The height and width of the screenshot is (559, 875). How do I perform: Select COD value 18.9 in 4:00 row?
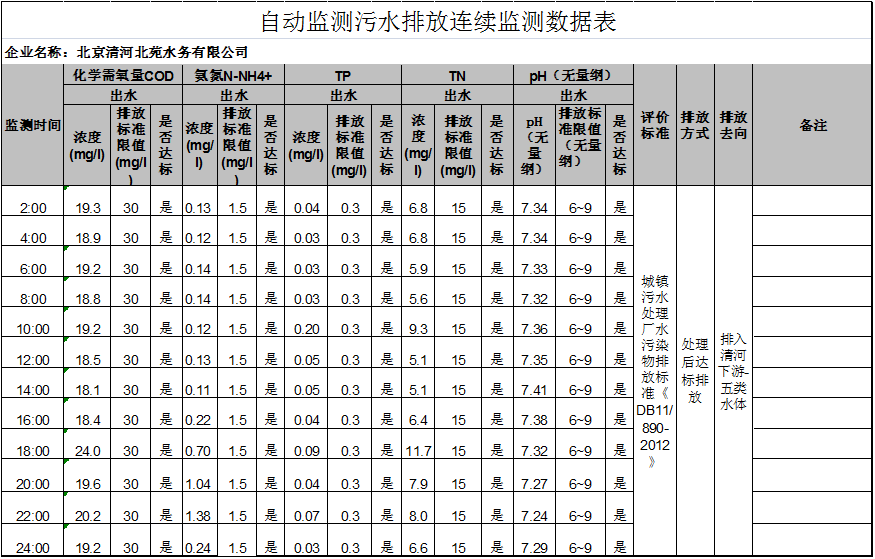[x=88, y=232]
